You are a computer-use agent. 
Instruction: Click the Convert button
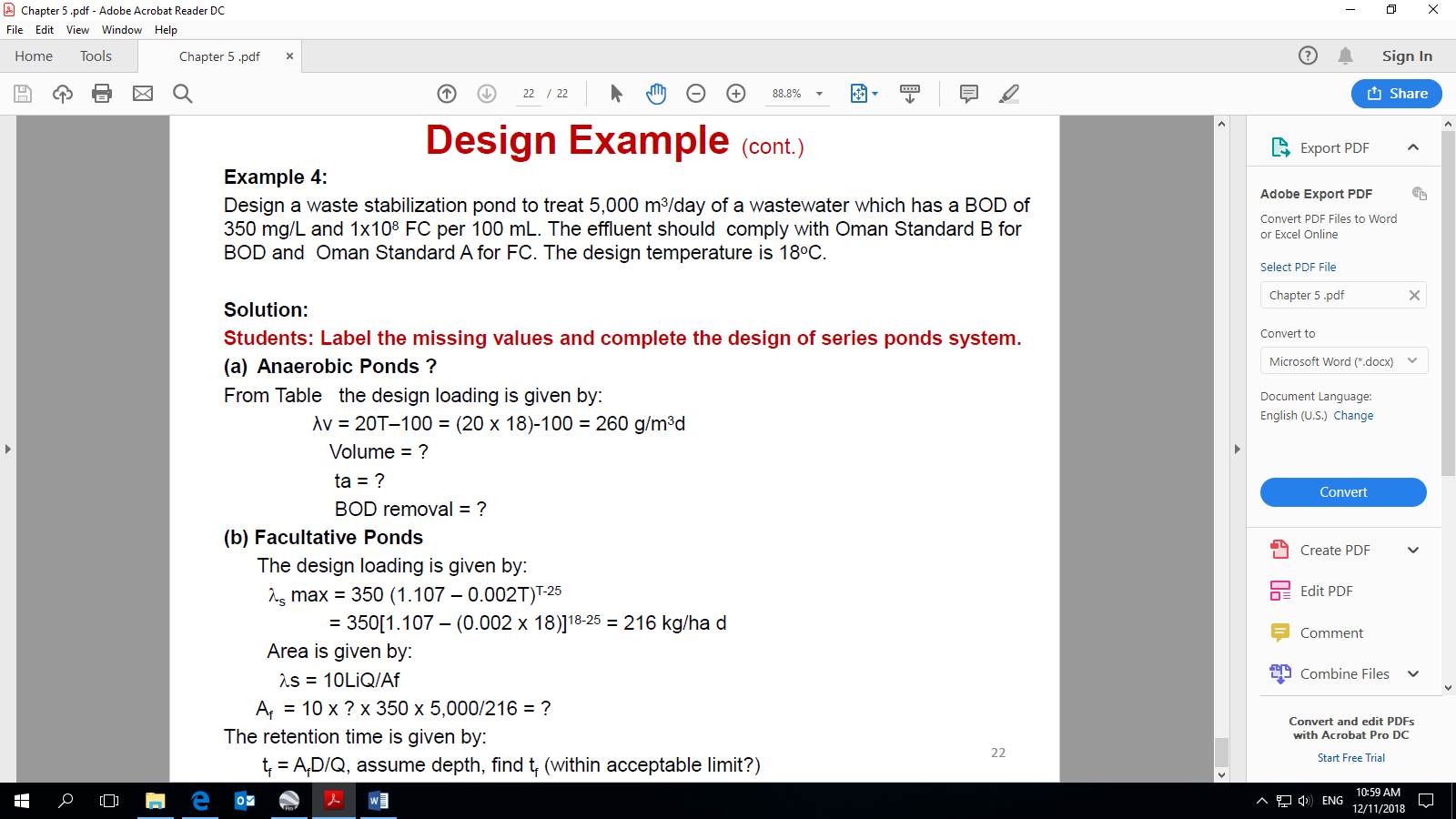[1342, 491]
